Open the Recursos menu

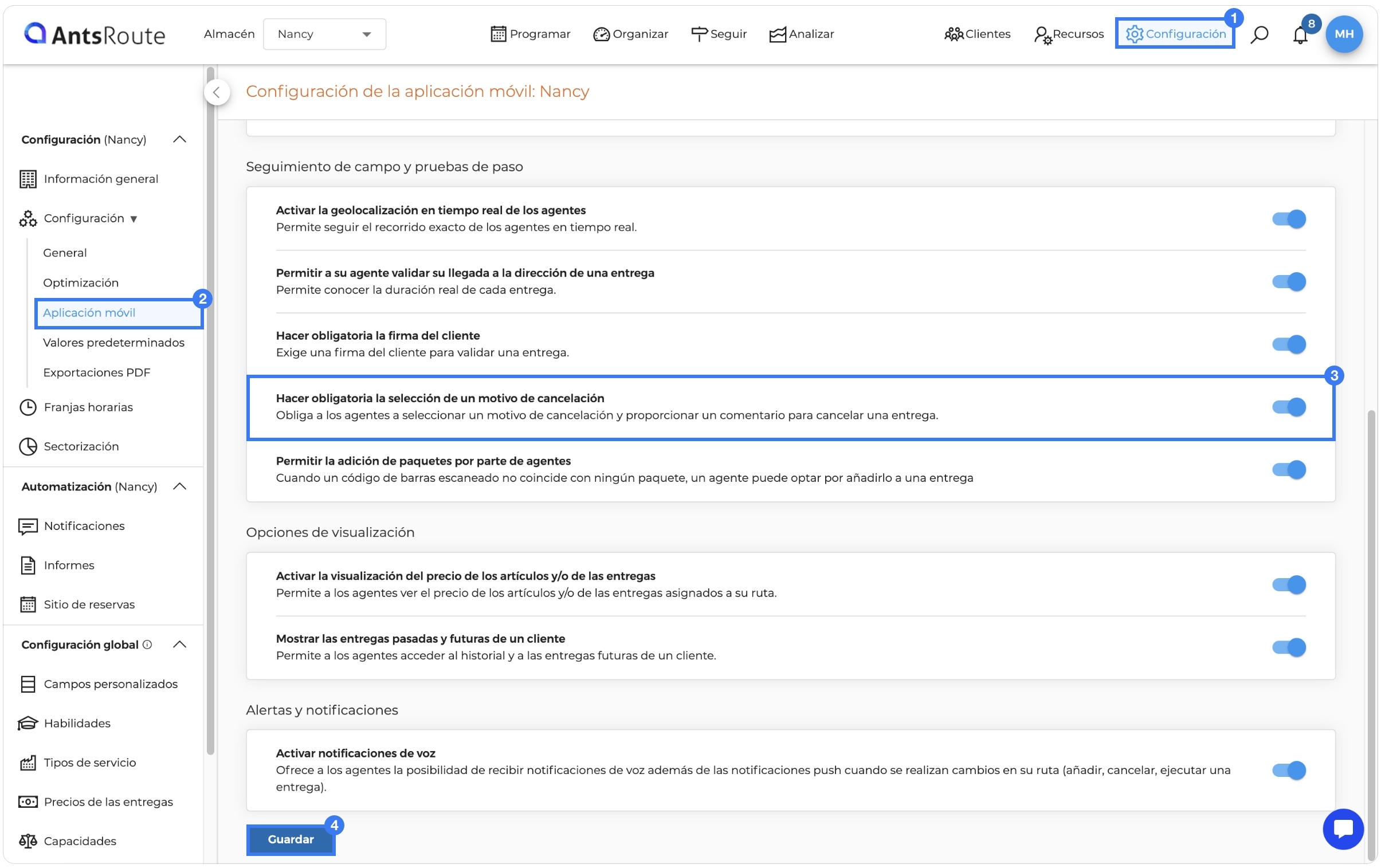click(x=1069, y=34)
